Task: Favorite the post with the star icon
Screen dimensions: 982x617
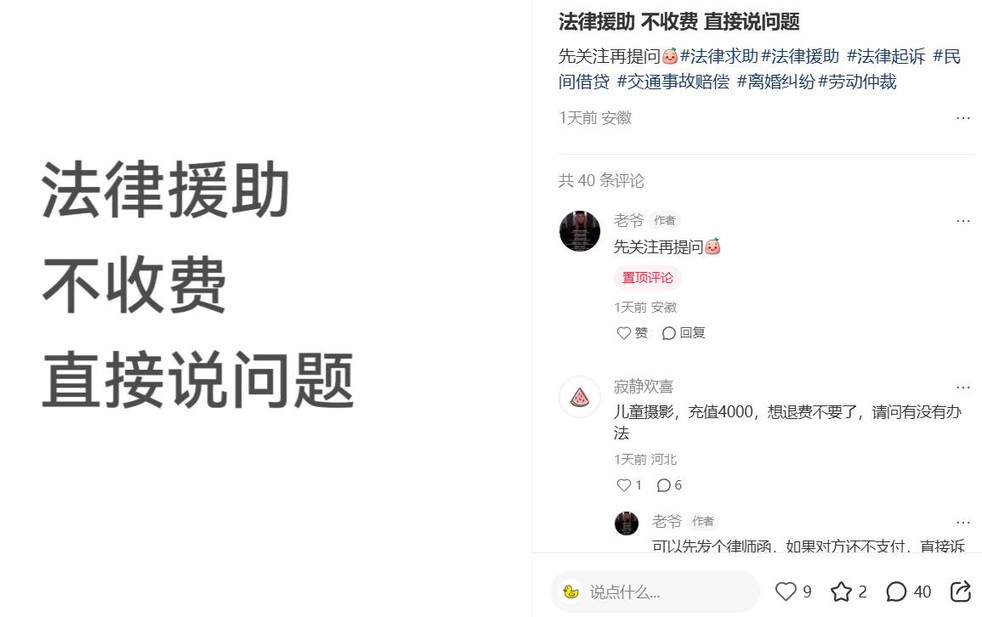Action: (x=841, y=591)
